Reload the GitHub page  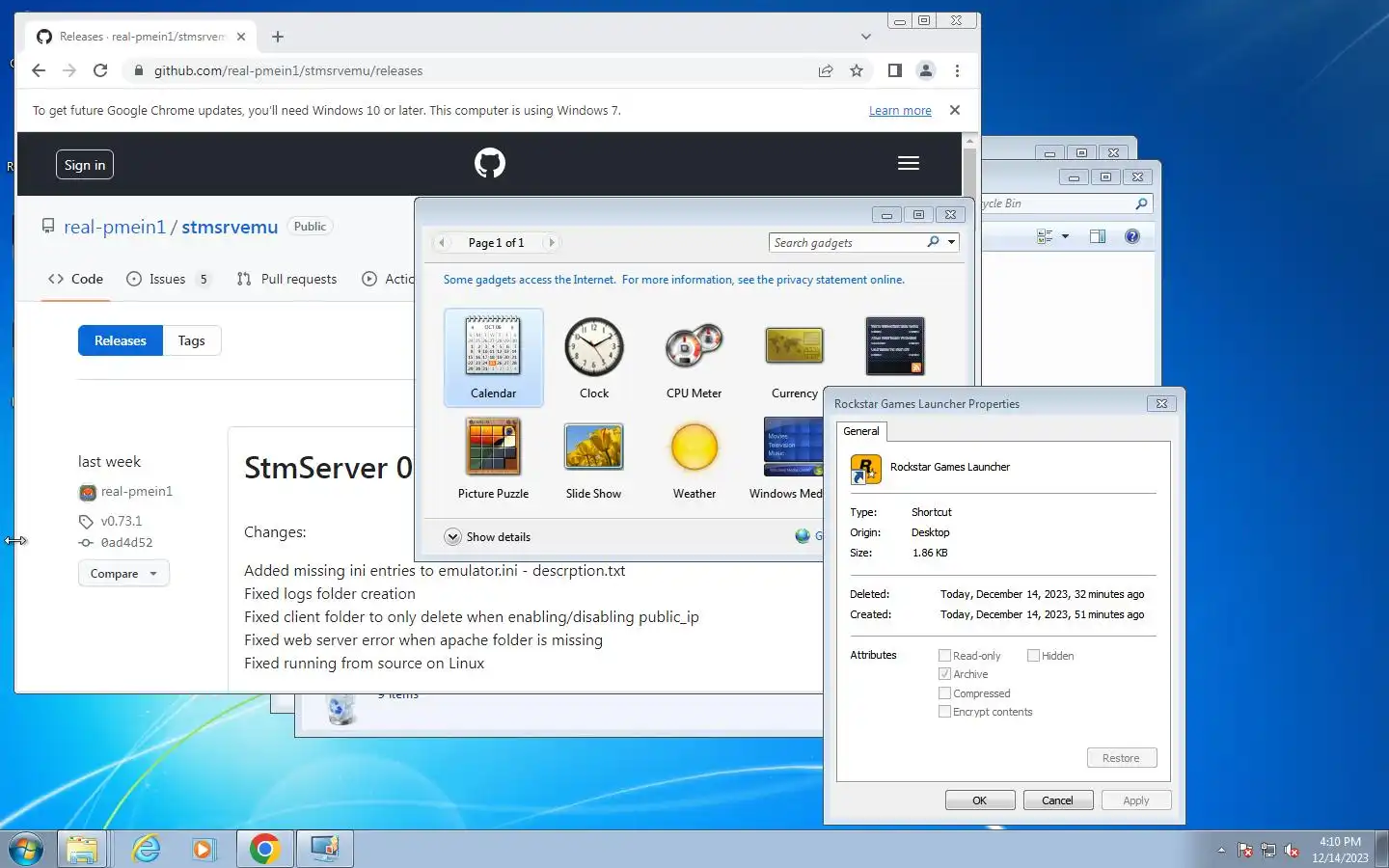[x=100, y=70]
